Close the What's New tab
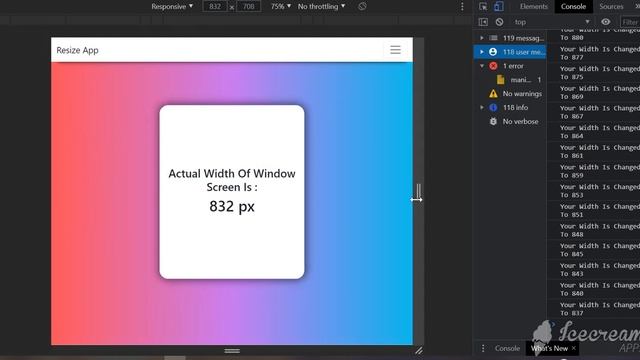 click(x=573, y=348)
